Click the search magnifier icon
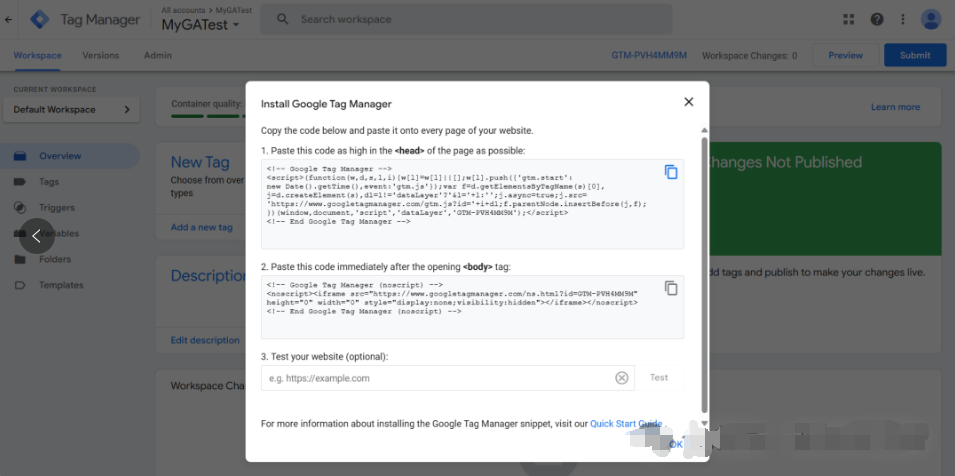 click(282, 19)
